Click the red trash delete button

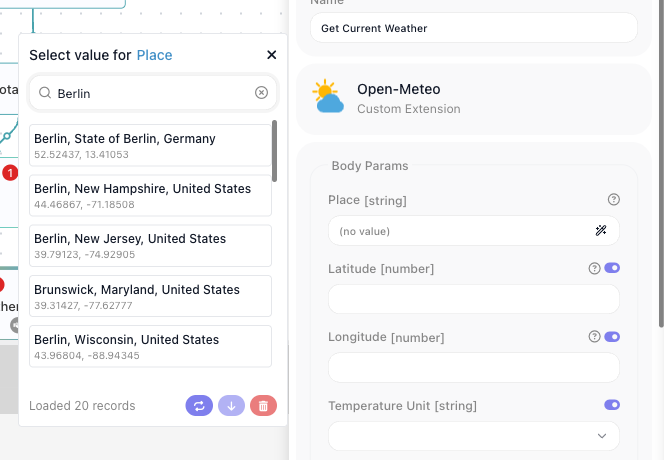(x=263, y=406)
